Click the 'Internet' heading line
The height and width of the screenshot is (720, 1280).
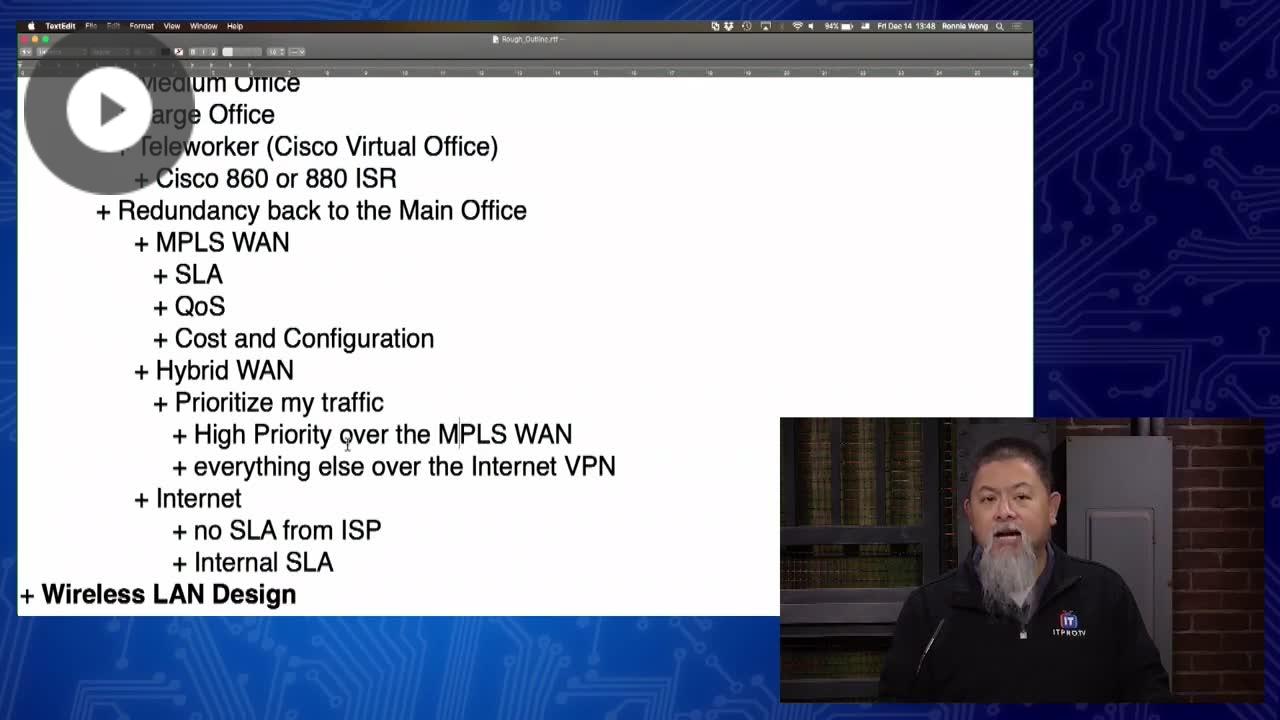198,498
